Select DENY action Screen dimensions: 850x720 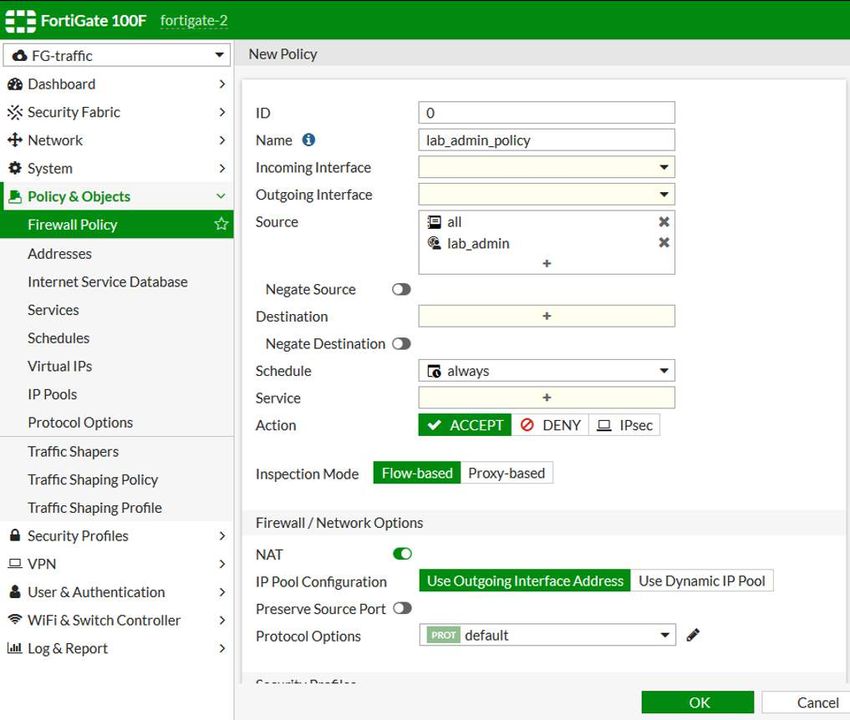tap(550, 425)
